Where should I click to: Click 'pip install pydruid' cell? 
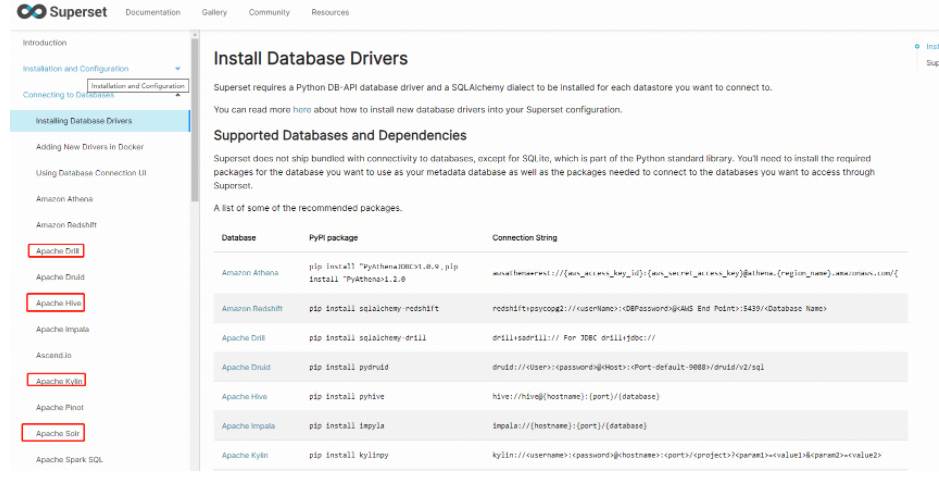tap(349, 367)
